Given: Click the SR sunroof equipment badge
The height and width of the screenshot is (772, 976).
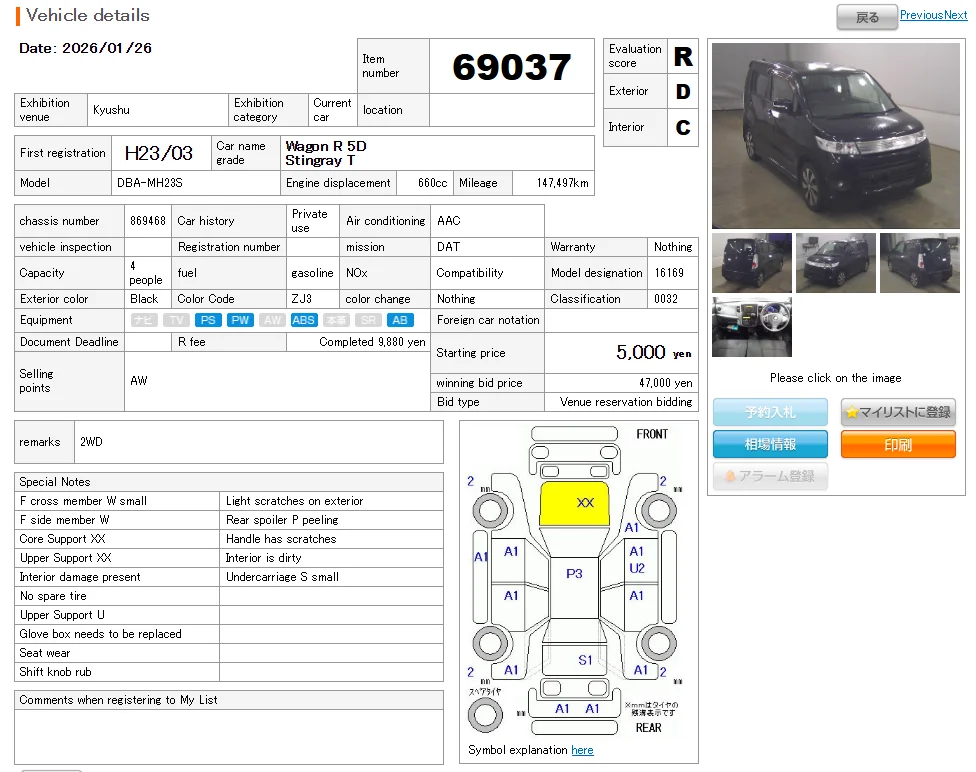Looking at the screenshot, I should coord(368,320).
